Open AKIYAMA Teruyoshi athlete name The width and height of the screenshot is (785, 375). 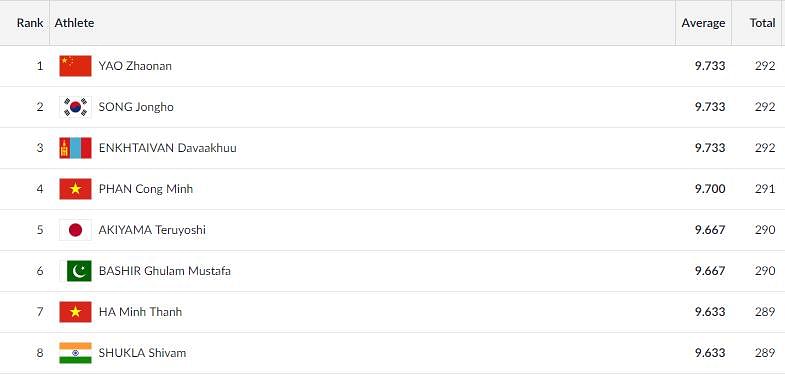tap(152, 230)
